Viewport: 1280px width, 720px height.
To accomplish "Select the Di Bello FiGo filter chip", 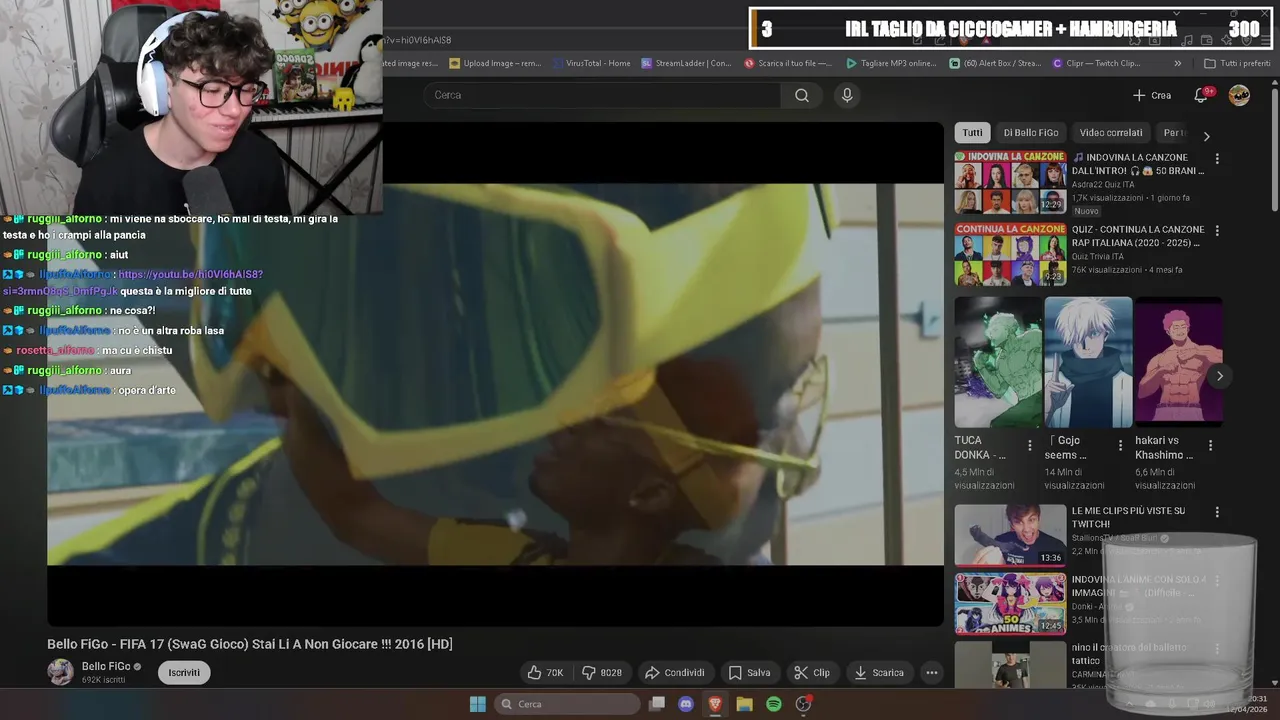I will point(1031,133).
